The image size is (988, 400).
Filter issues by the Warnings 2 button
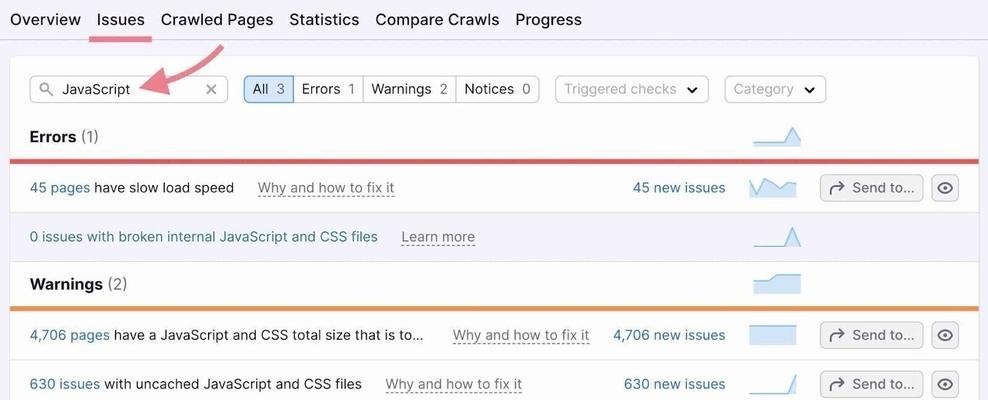409,89
